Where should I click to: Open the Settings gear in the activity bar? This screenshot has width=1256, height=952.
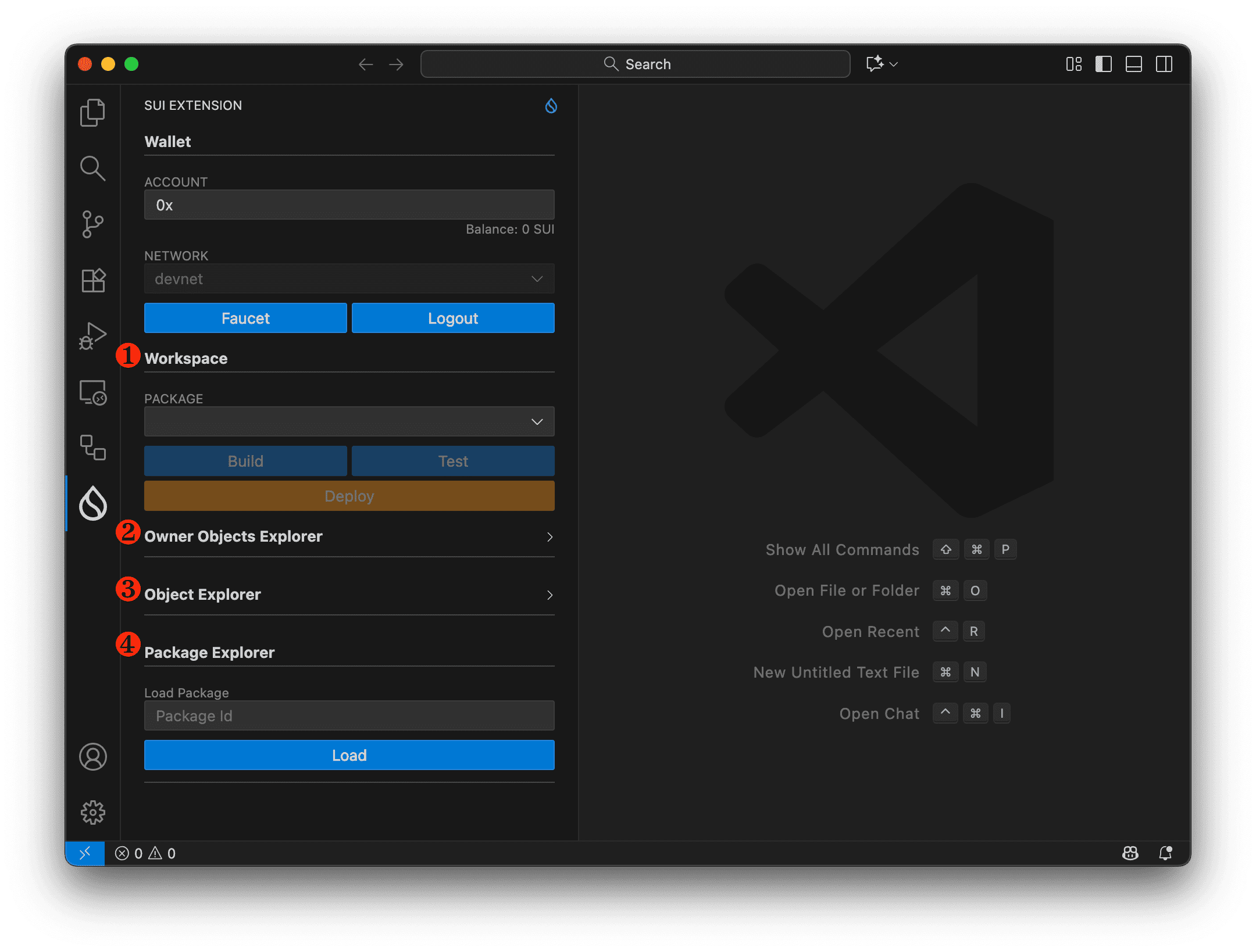(92, 813)
